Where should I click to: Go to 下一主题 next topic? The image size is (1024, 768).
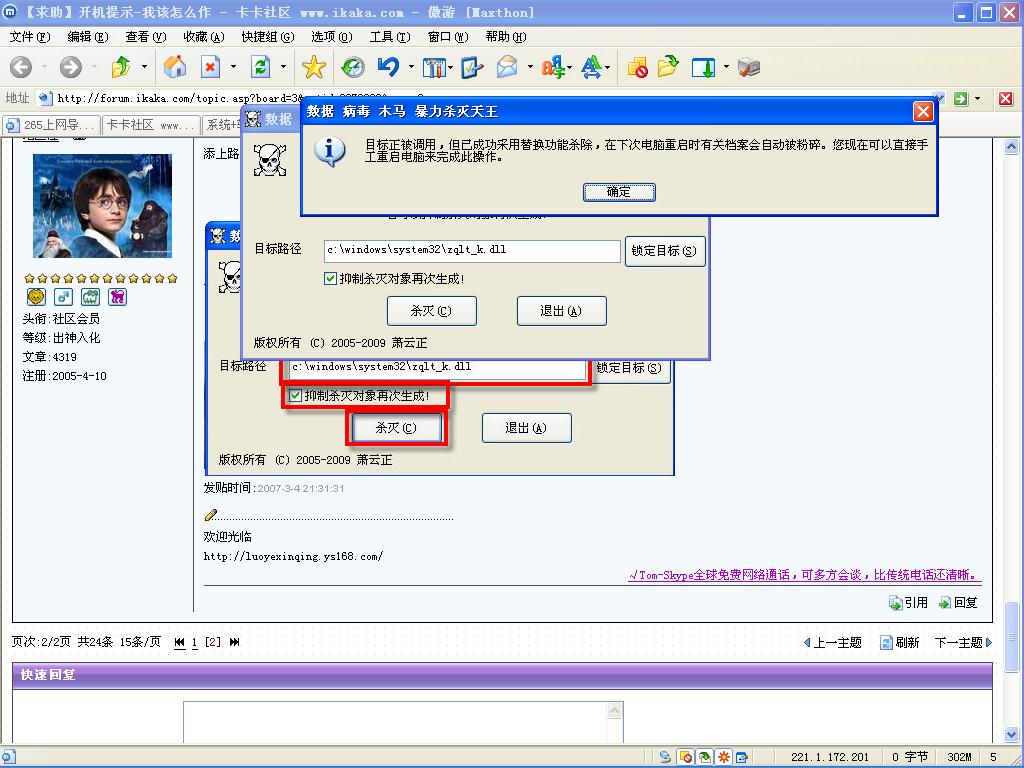pyautogui.click(x=963, y=643)
